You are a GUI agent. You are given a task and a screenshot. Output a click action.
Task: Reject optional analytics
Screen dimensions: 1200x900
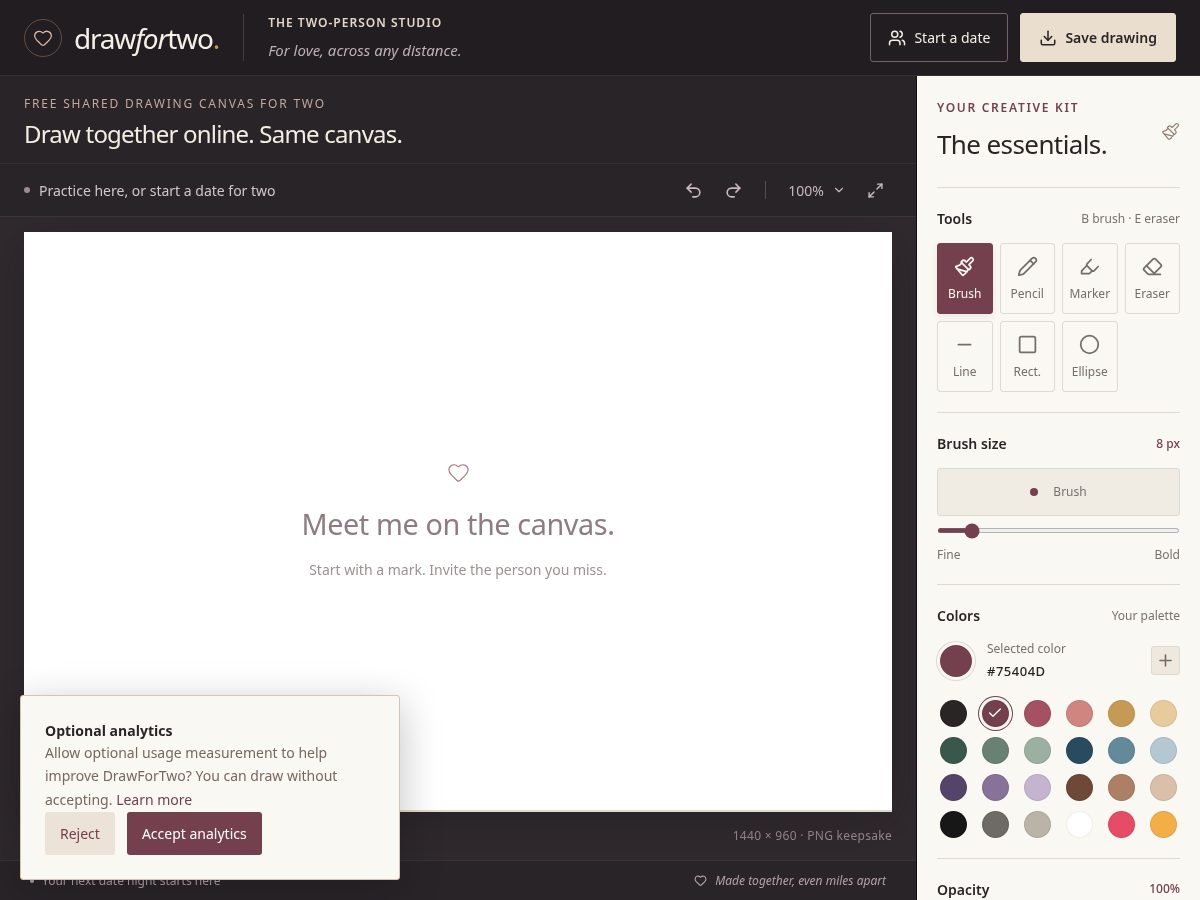tap(80, 833)
